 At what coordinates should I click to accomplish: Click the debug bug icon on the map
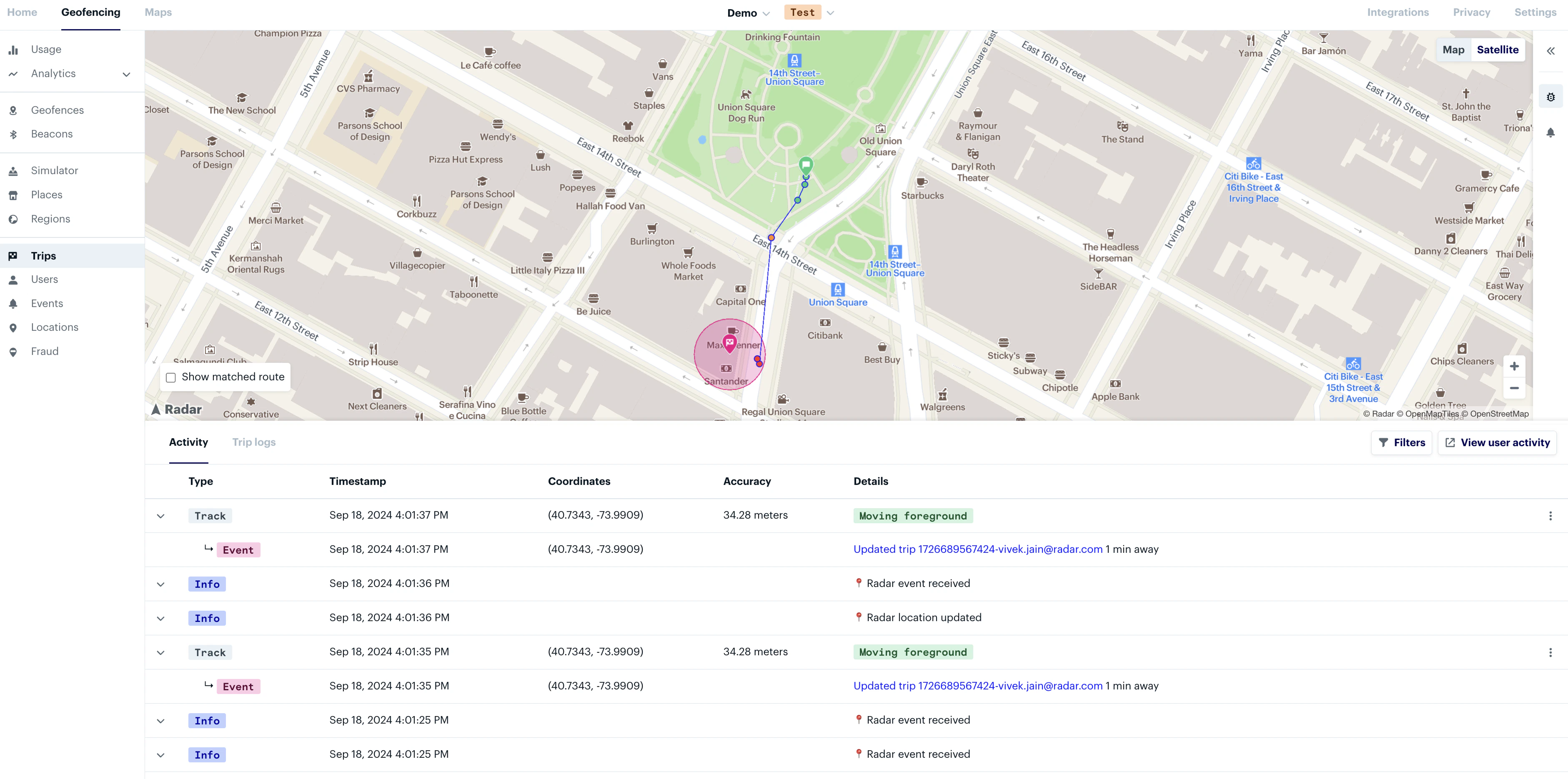1550,95
